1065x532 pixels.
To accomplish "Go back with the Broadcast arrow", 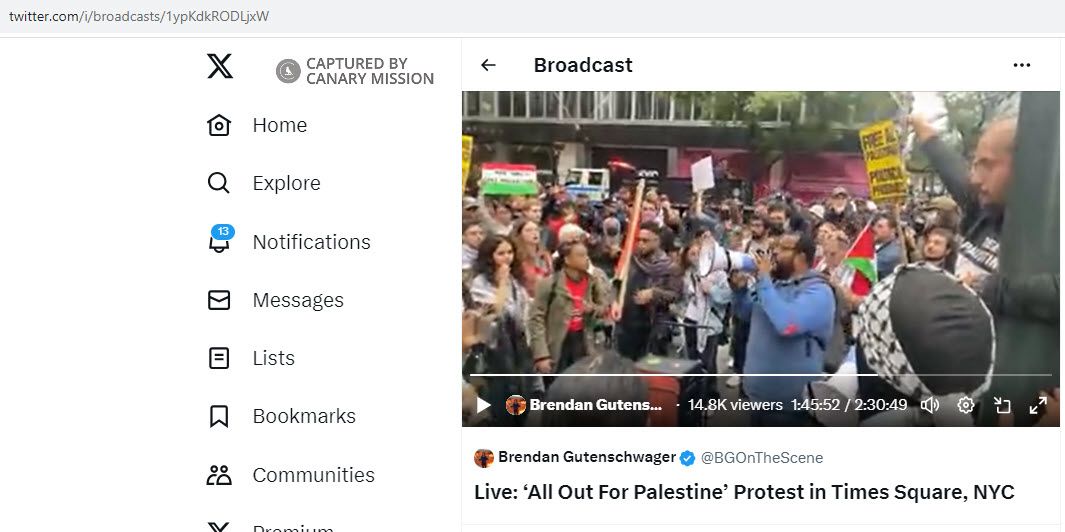I will (x=488, y=65).
